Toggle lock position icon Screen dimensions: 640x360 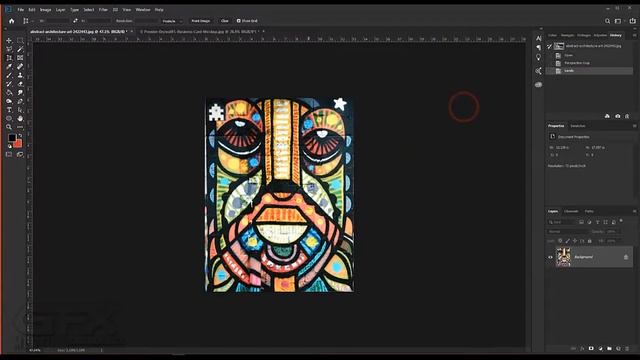coord(575,241)
